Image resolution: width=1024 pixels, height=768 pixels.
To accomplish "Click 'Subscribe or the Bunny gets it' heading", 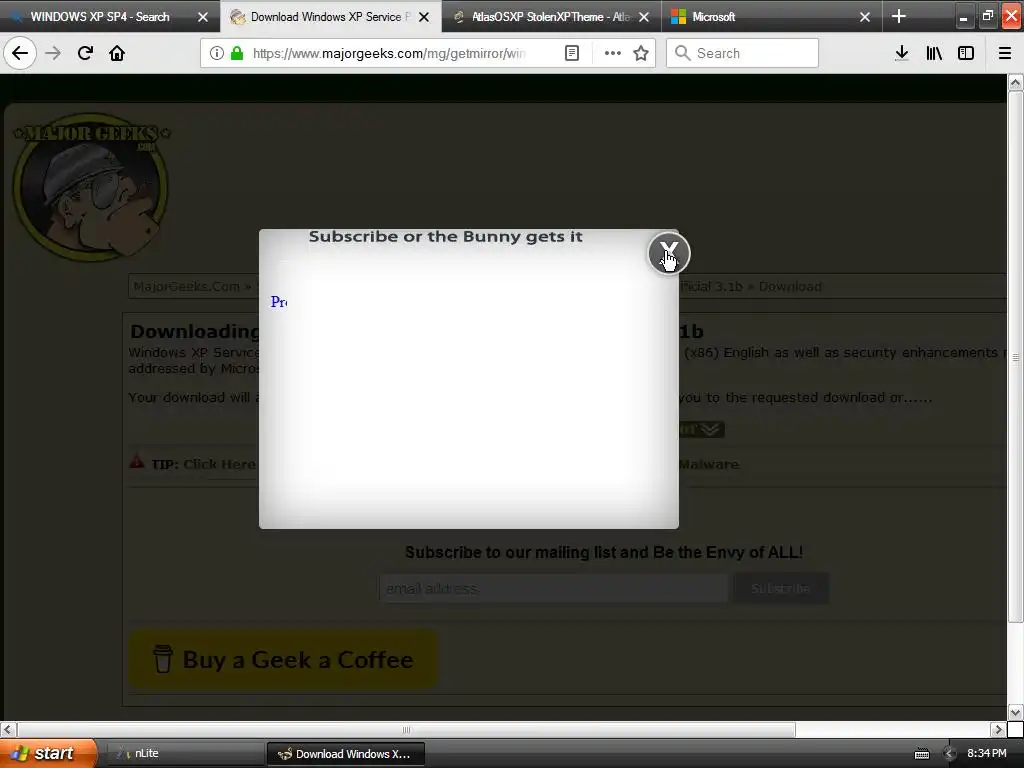I will [x=445, y=236].
